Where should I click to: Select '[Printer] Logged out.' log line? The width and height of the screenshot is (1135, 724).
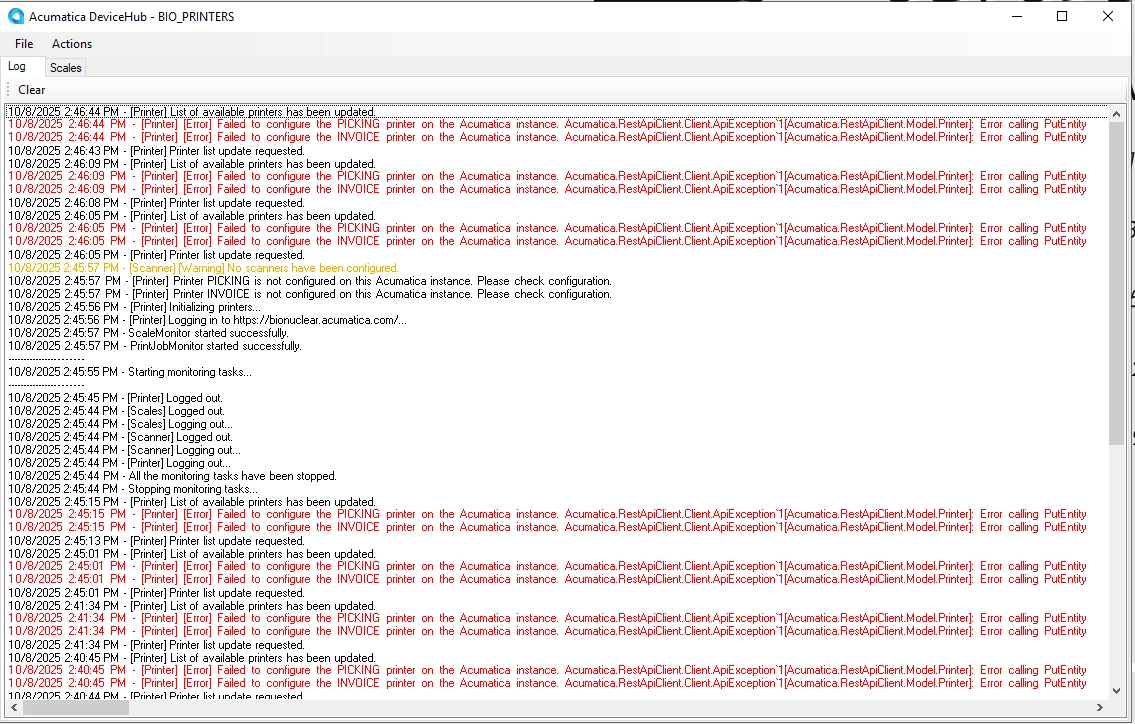[115, 398]
